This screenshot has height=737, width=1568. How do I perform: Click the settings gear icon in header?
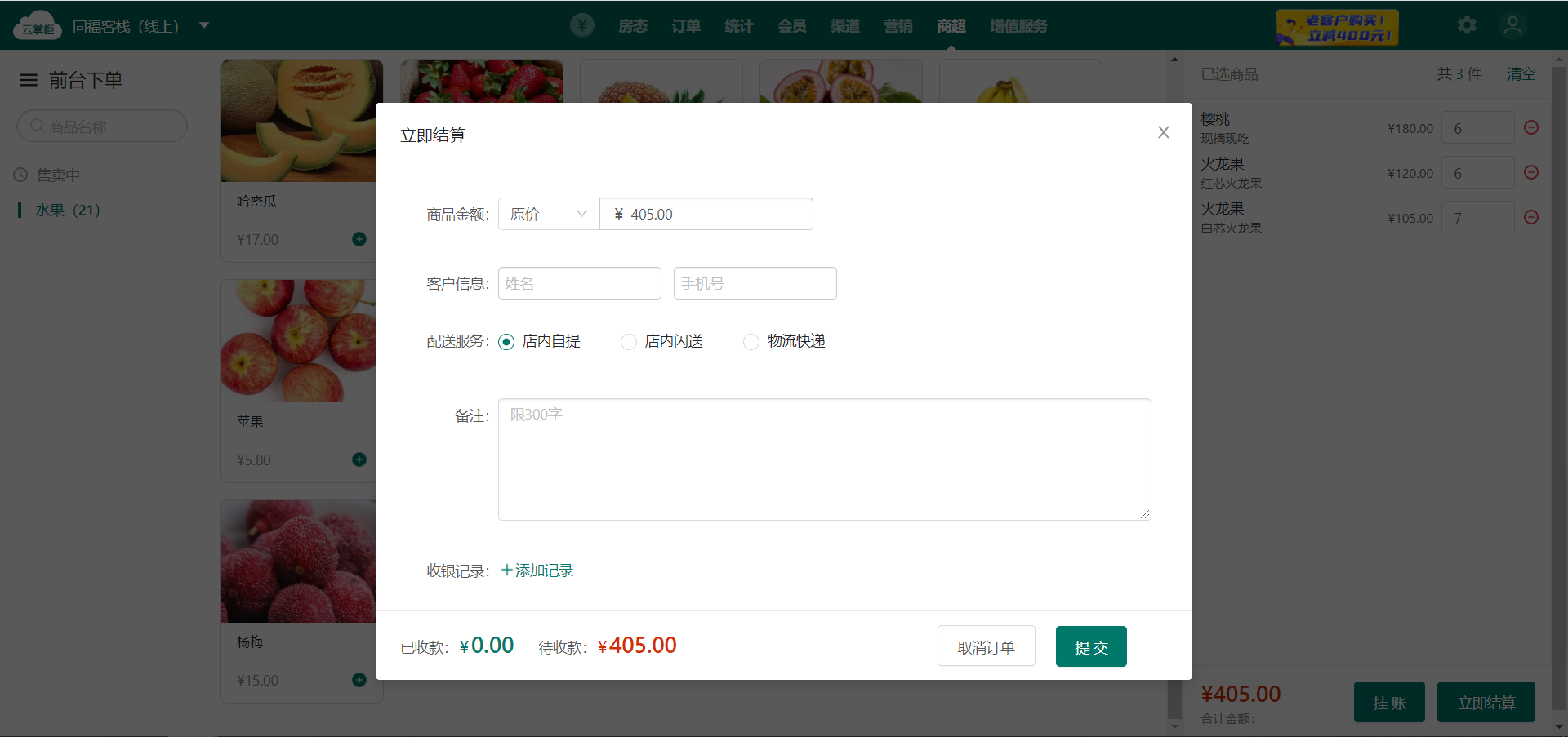[x=1467, y=25]
